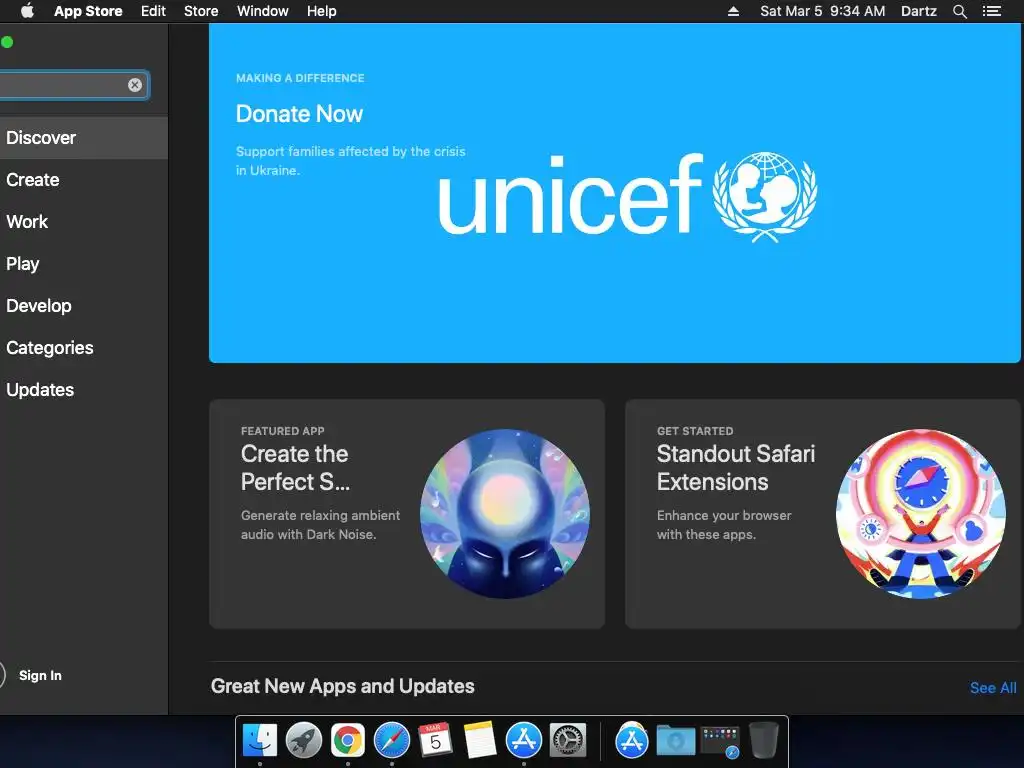Click the Dark Noise circular artwork
Screen dimensions: 1024x768
point(505,513)
